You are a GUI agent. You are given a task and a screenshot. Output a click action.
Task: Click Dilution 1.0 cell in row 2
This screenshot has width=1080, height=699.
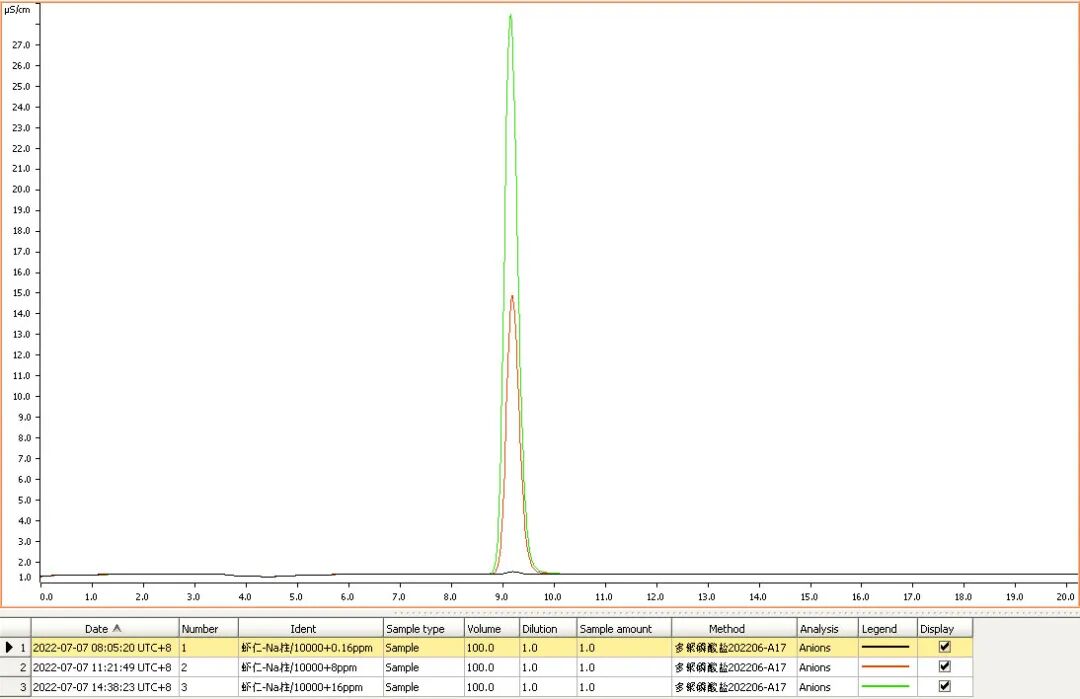(x=548, y=667)
